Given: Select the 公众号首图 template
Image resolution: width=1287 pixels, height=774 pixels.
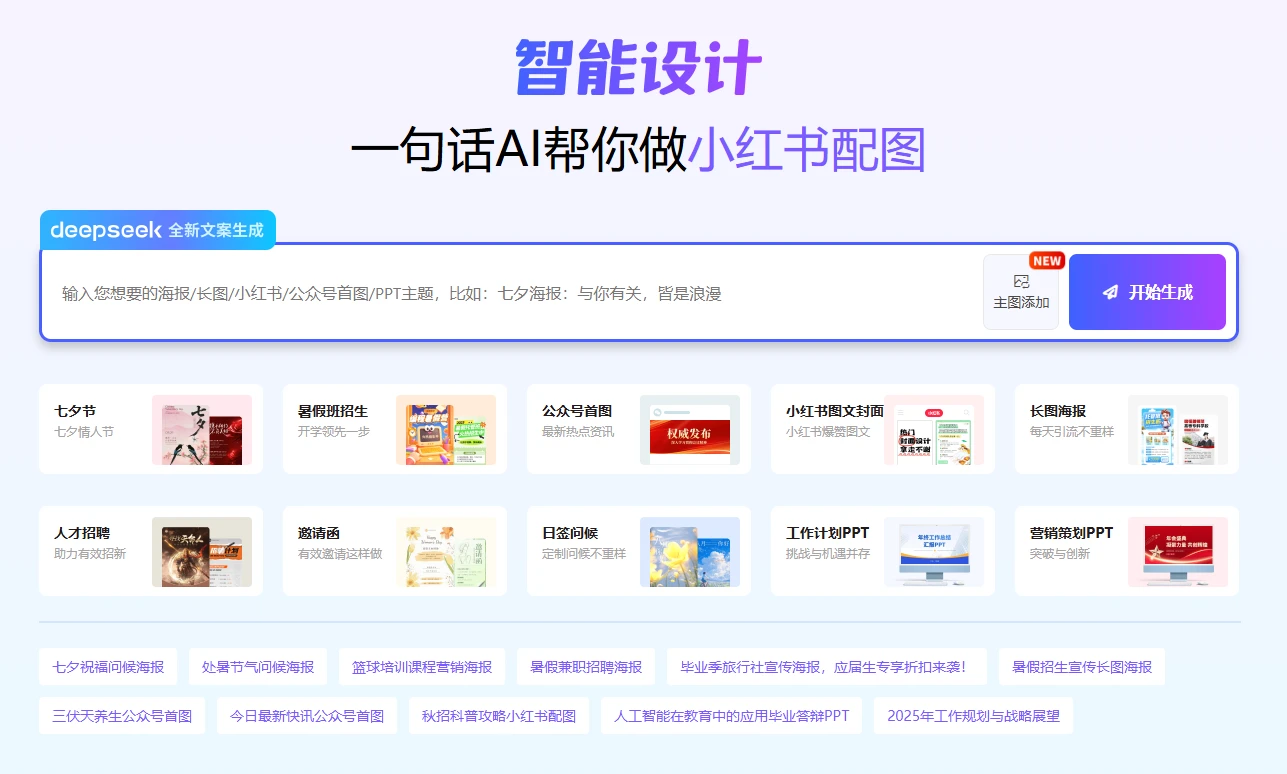Looking at the screenshot, I should 637,429.
